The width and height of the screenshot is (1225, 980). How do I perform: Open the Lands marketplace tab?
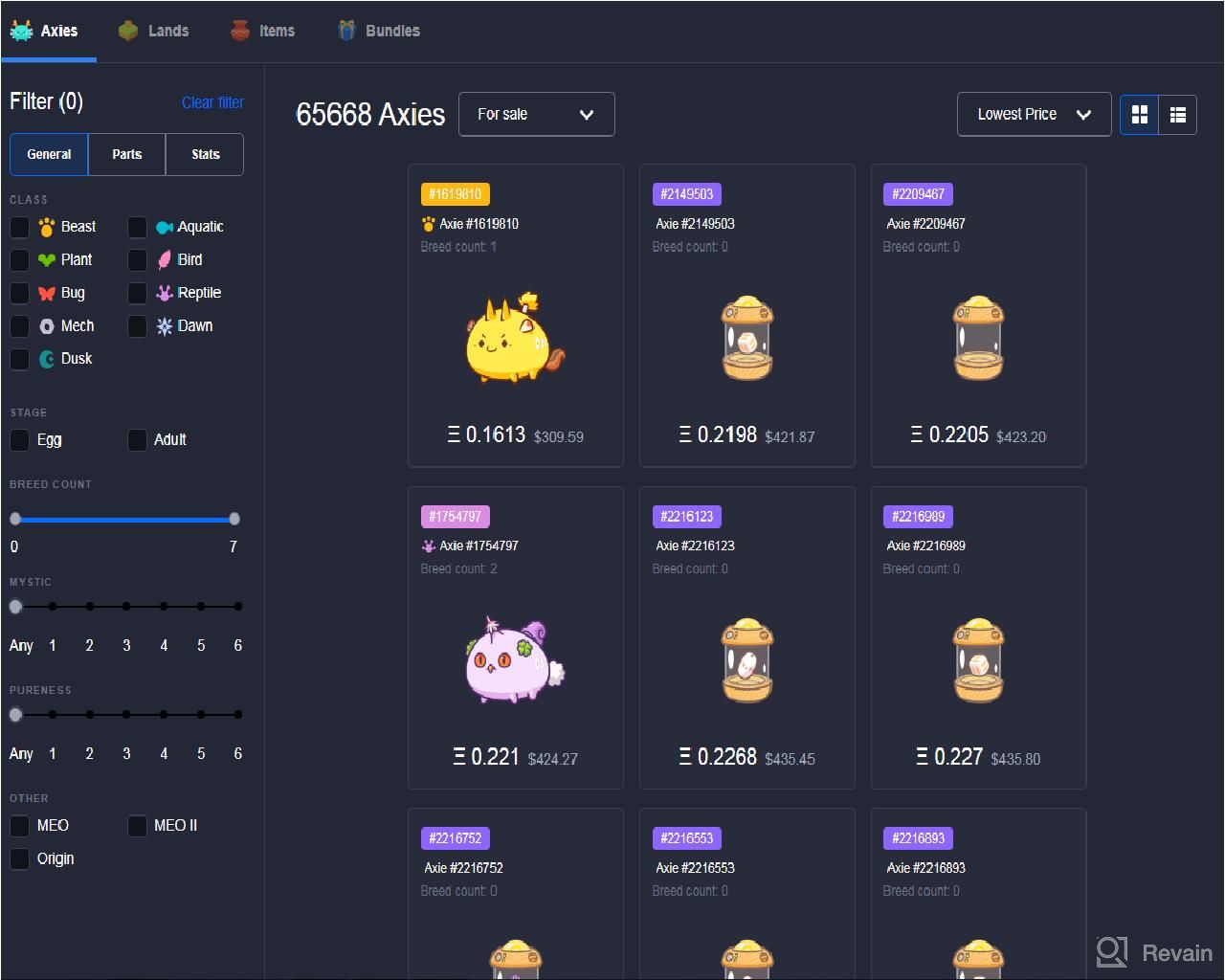[x=154, y=31]
